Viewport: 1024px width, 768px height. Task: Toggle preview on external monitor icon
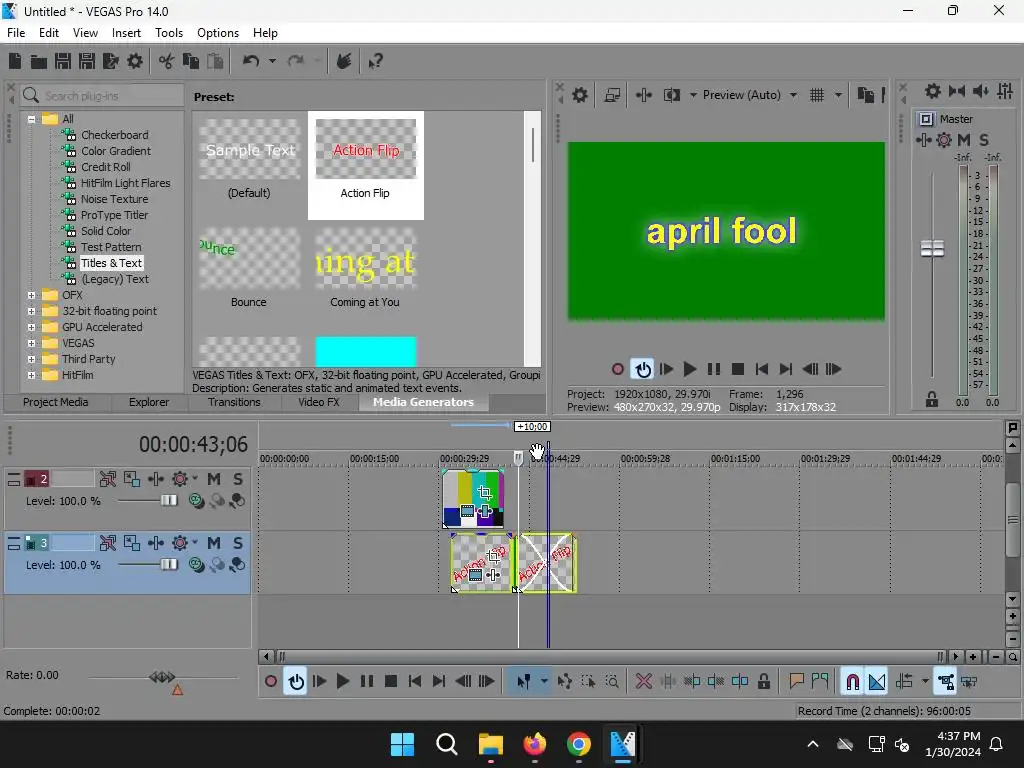tap(612, 95)
